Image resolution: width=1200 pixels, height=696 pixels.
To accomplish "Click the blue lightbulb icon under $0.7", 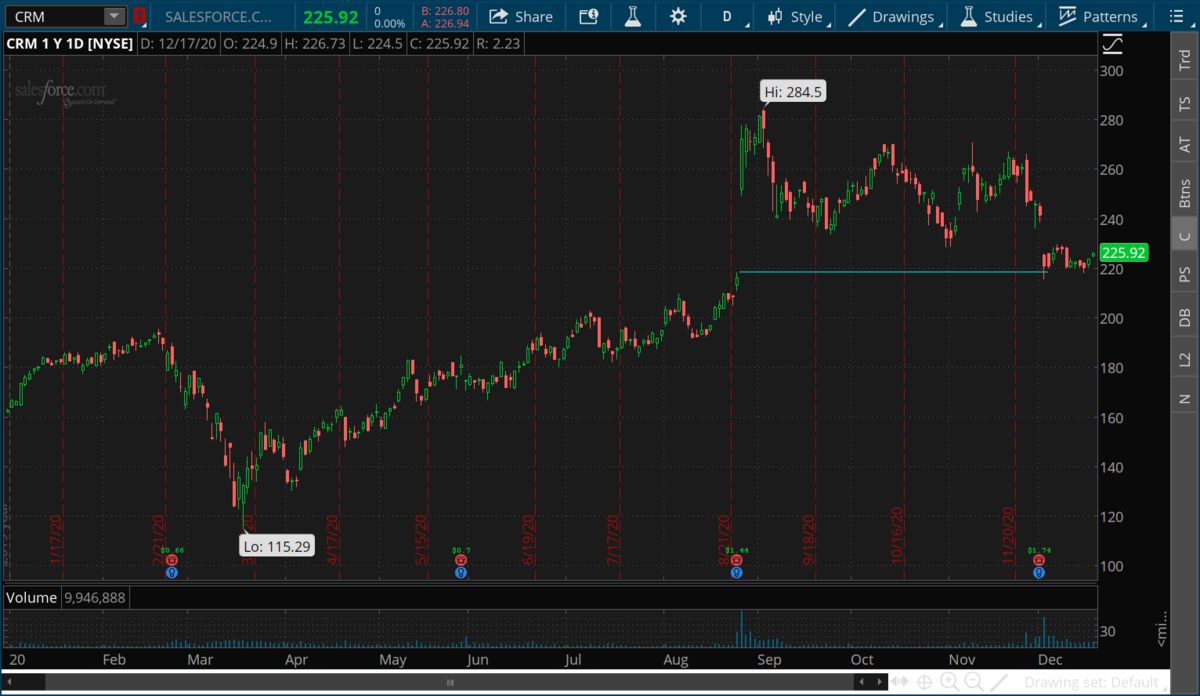I will pyautogui.click(x=460, y=574).
